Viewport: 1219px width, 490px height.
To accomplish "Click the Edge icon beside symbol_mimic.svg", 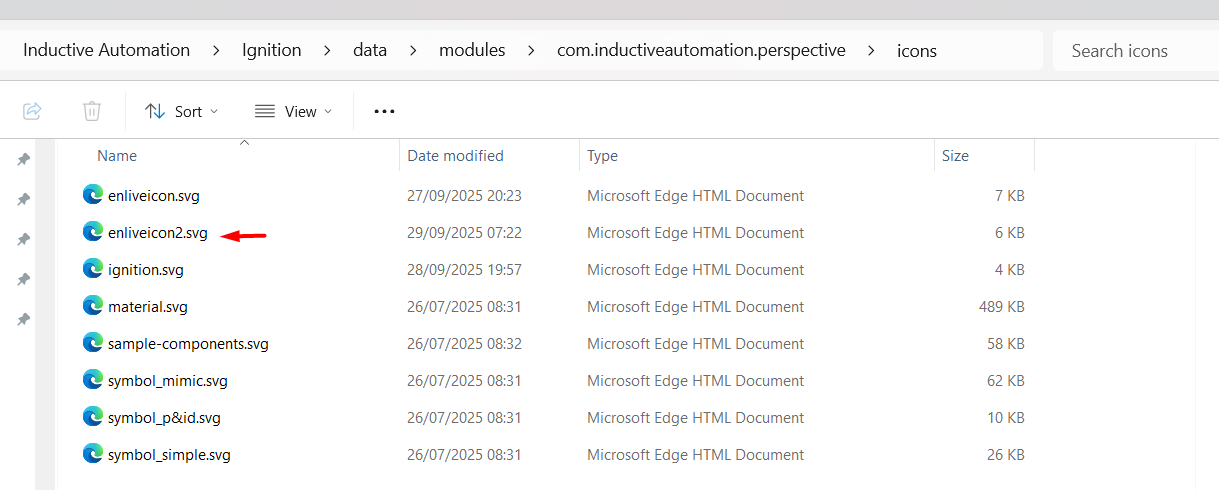I will [93, 380].
